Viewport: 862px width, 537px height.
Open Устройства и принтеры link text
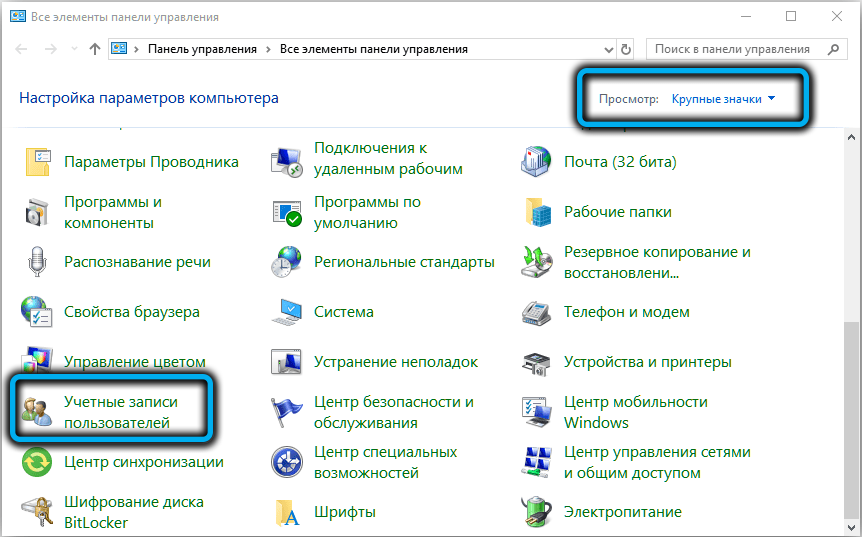pos(648,362)
